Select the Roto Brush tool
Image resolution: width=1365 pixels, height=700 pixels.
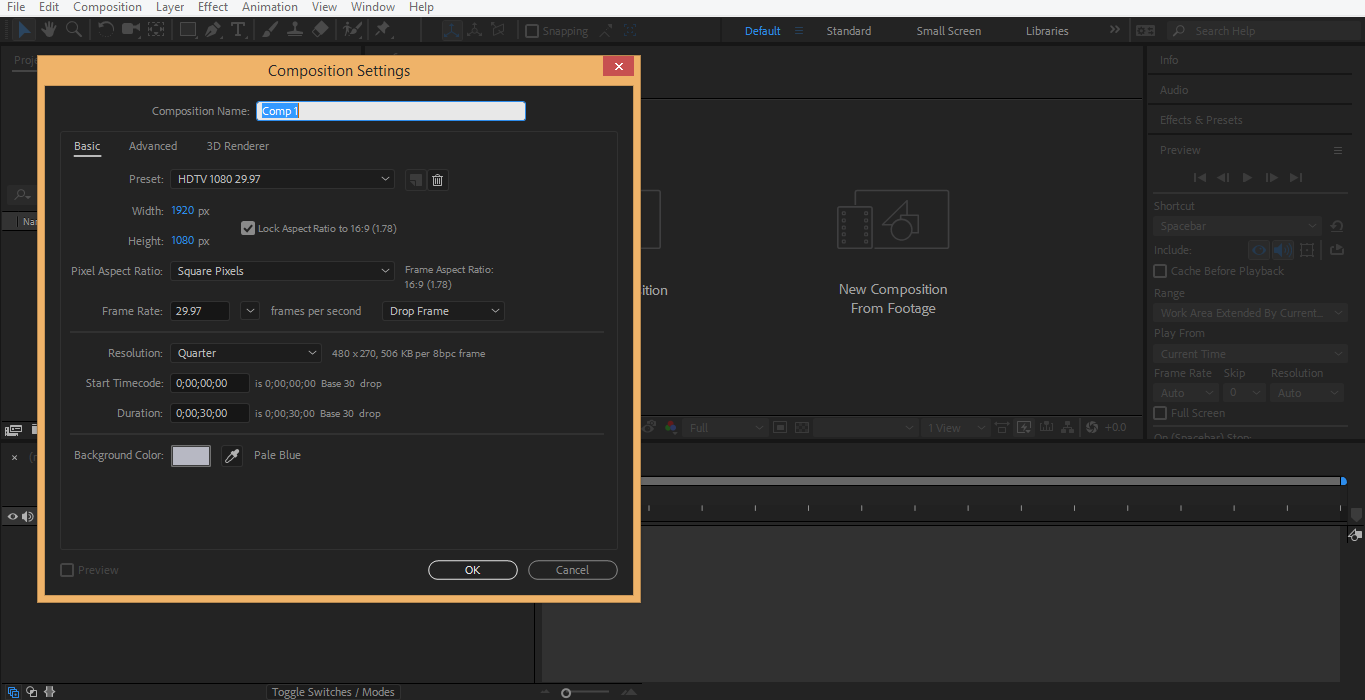pos(351,30)
